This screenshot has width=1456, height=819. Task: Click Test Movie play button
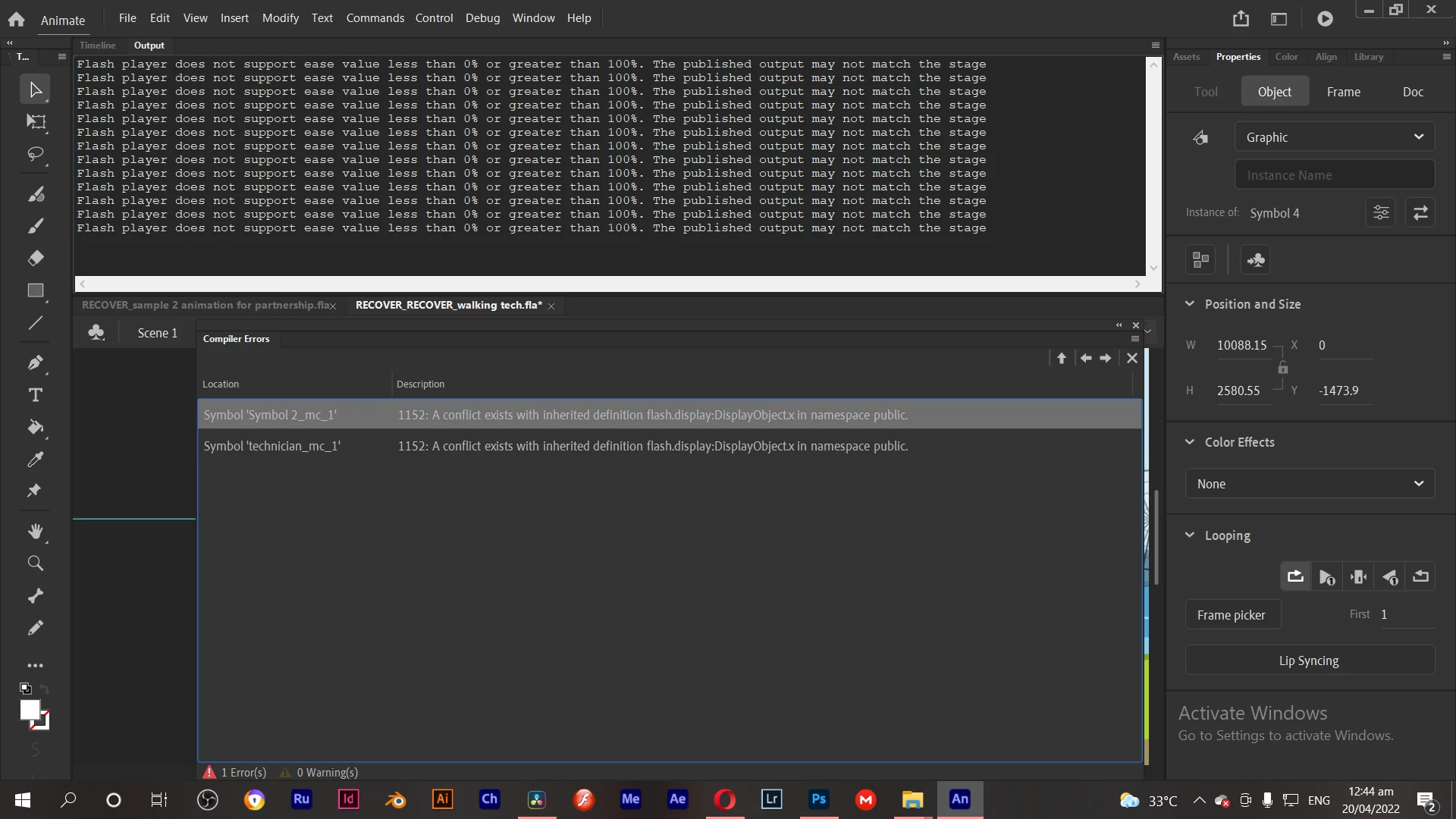click(x=1325, y=19)
